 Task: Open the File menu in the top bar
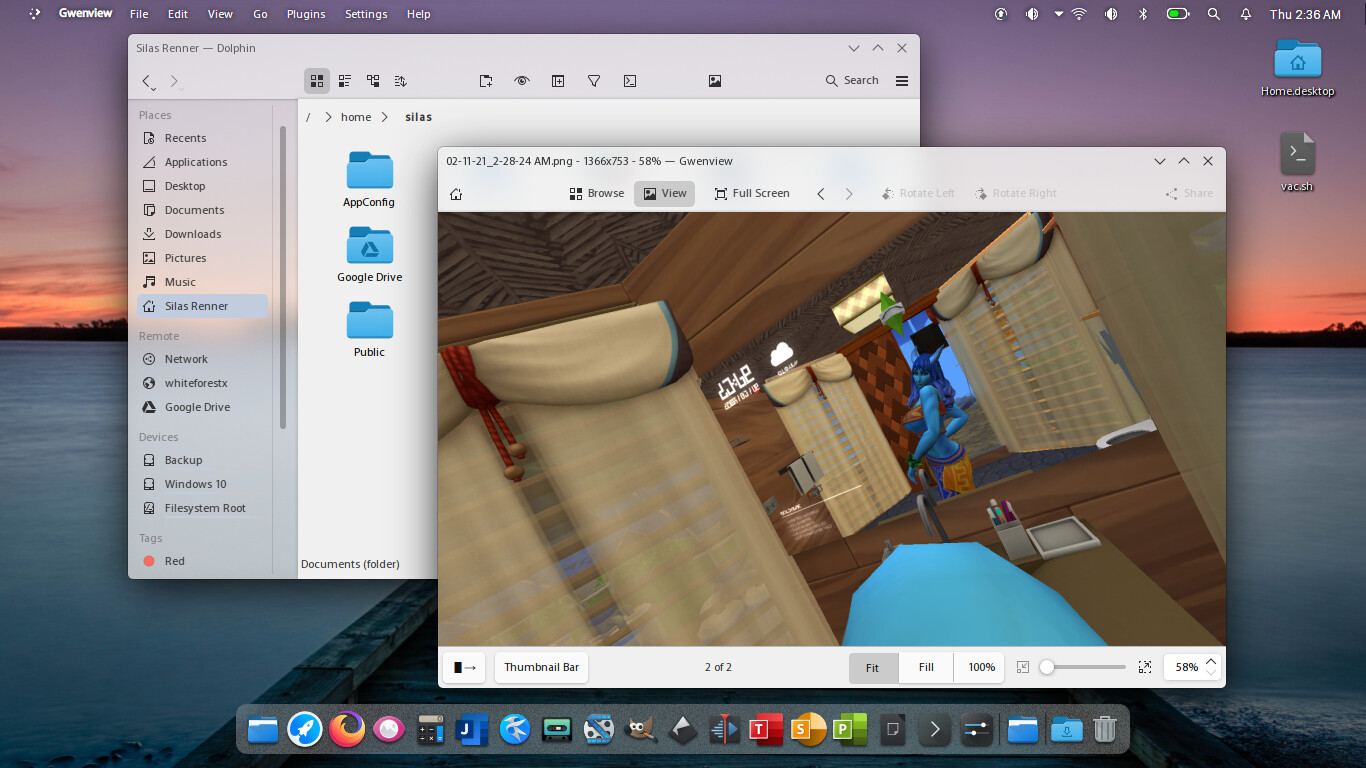tap(139, 14)
